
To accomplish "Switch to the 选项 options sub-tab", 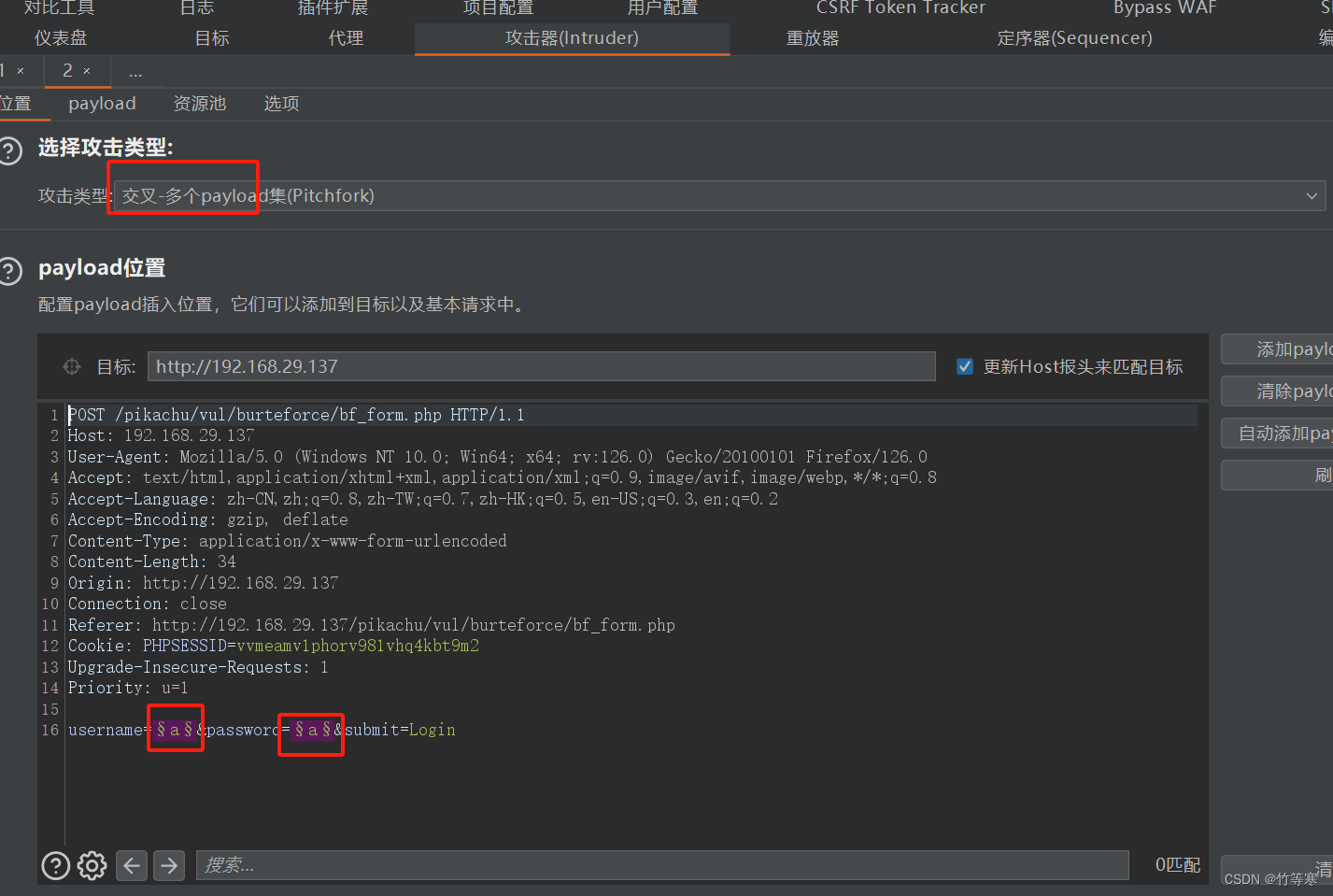I will tap(281, 104).
